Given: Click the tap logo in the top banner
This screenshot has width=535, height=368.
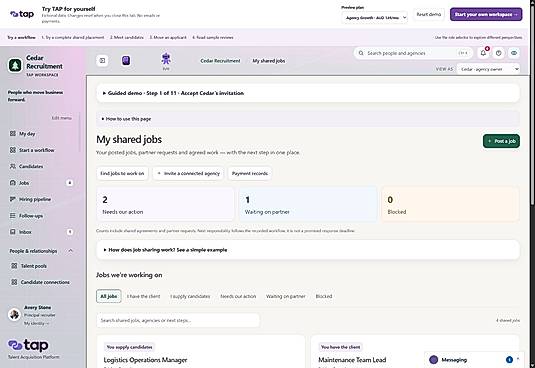Looking at the screenshot, I should pos(22,14).
